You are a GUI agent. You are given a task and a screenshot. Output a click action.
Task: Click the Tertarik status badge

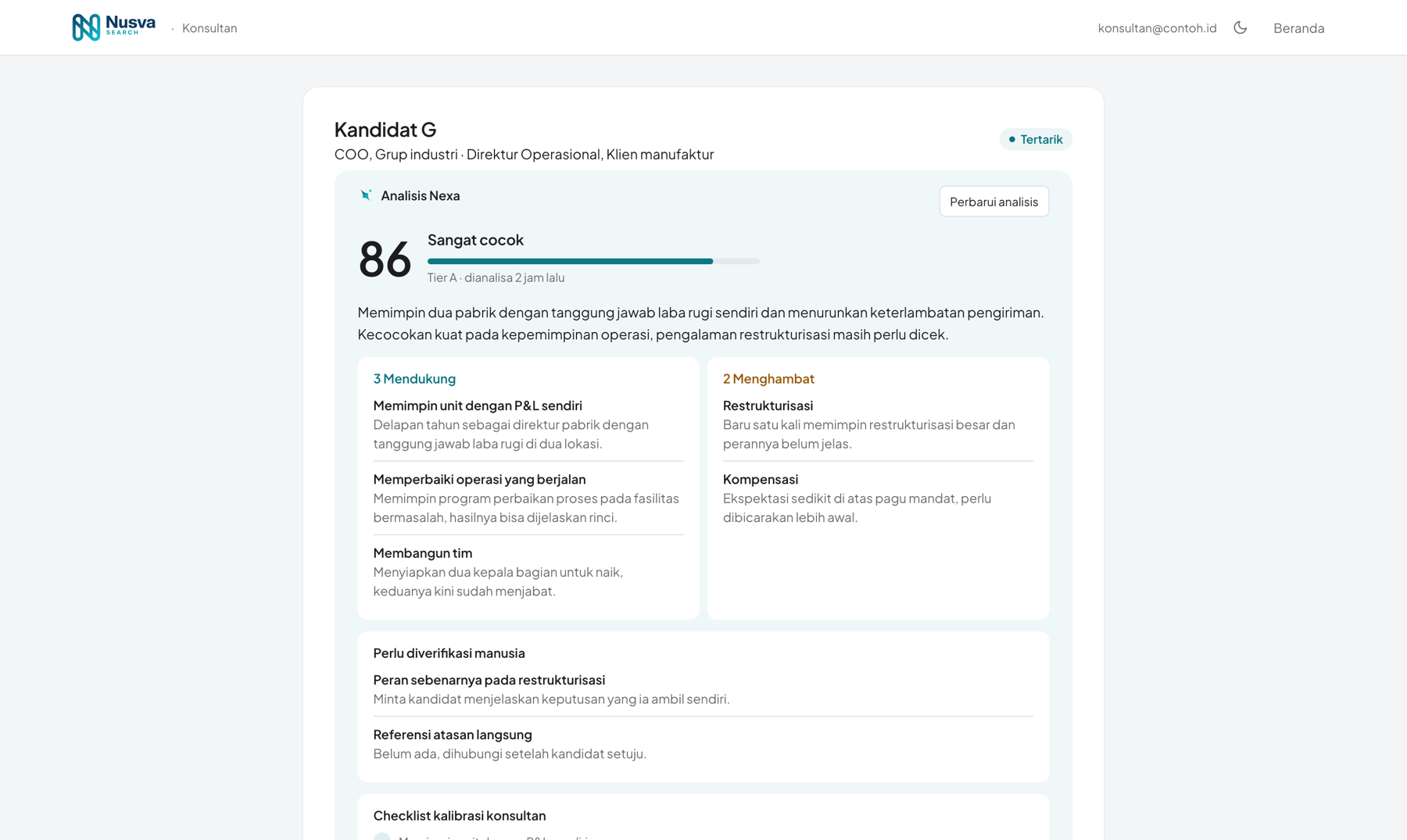coord(1035,139)
